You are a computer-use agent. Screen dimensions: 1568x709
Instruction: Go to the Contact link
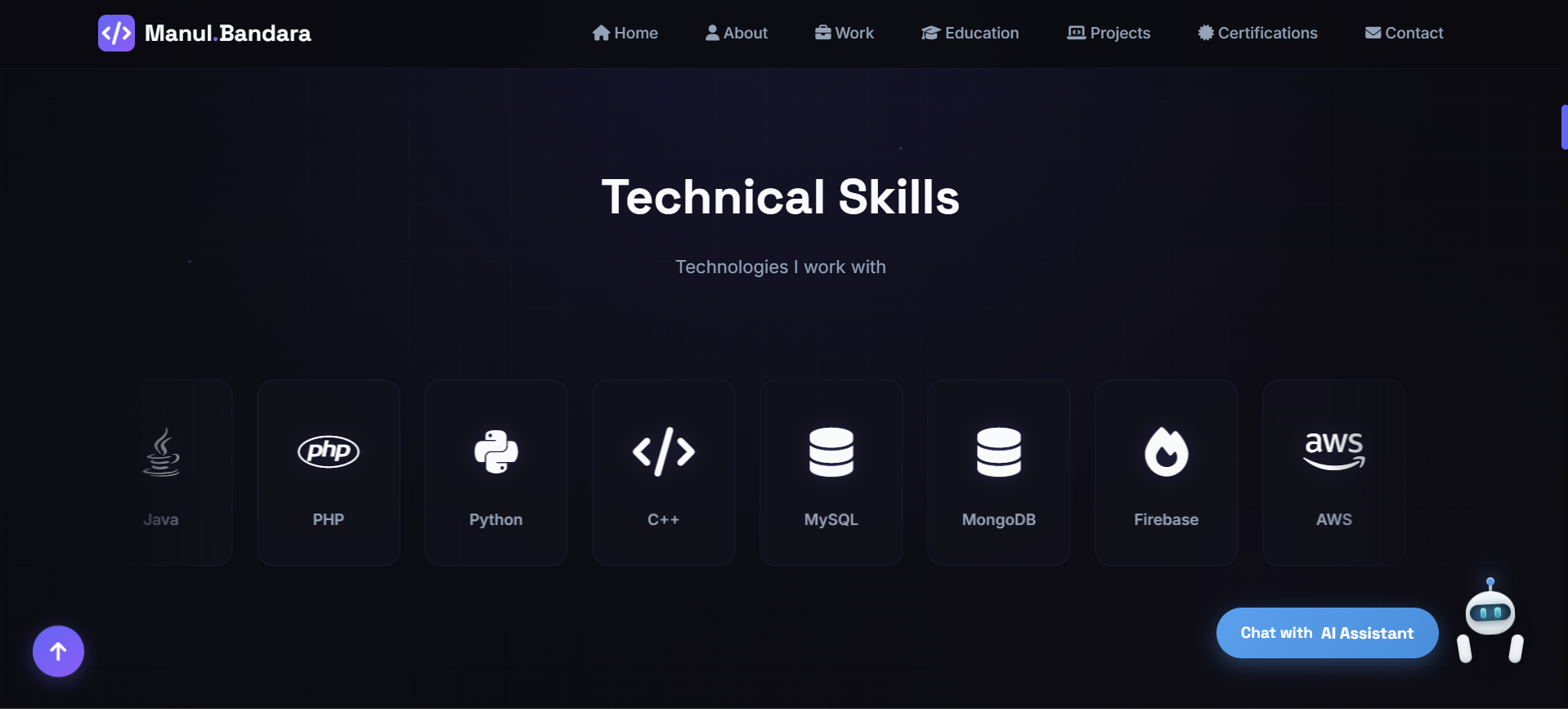click(1404, 33)
